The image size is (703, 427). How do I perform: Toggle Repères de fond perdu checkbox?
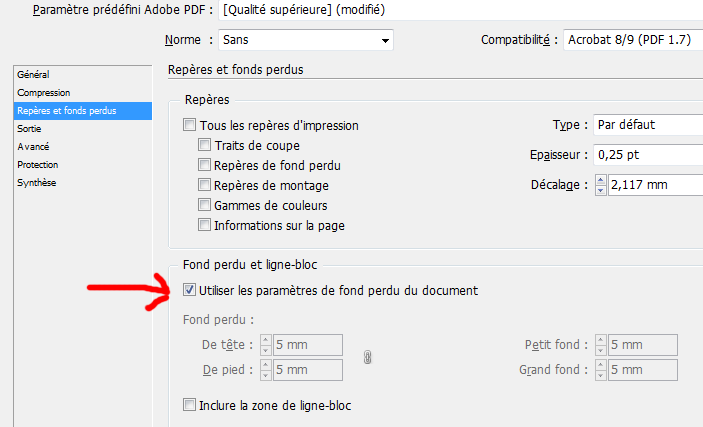pos(204,165)
